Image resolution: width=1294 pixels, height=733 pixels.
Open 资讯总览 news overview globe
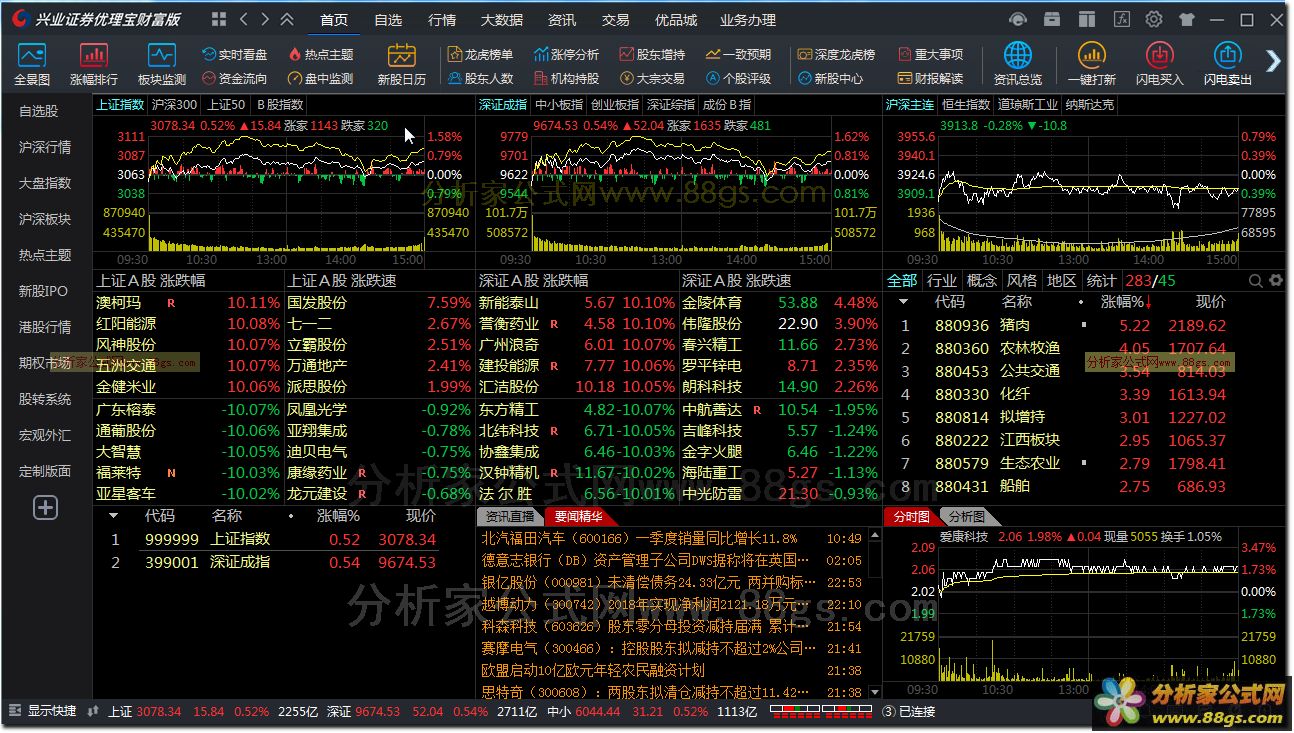(1018, 65)
